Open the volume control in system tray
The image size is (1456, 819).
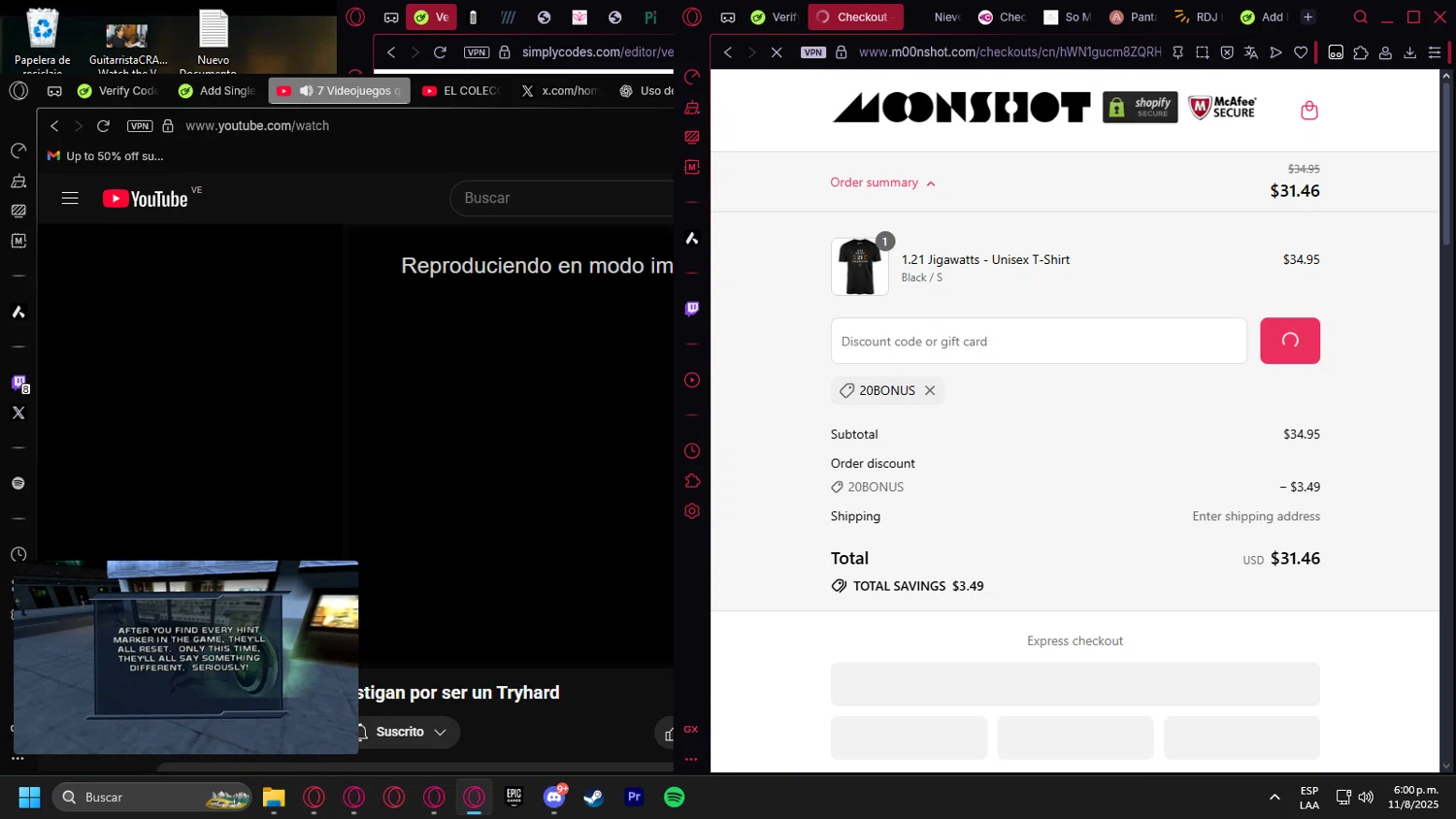pyautogui.click(x=1366, y=797)
